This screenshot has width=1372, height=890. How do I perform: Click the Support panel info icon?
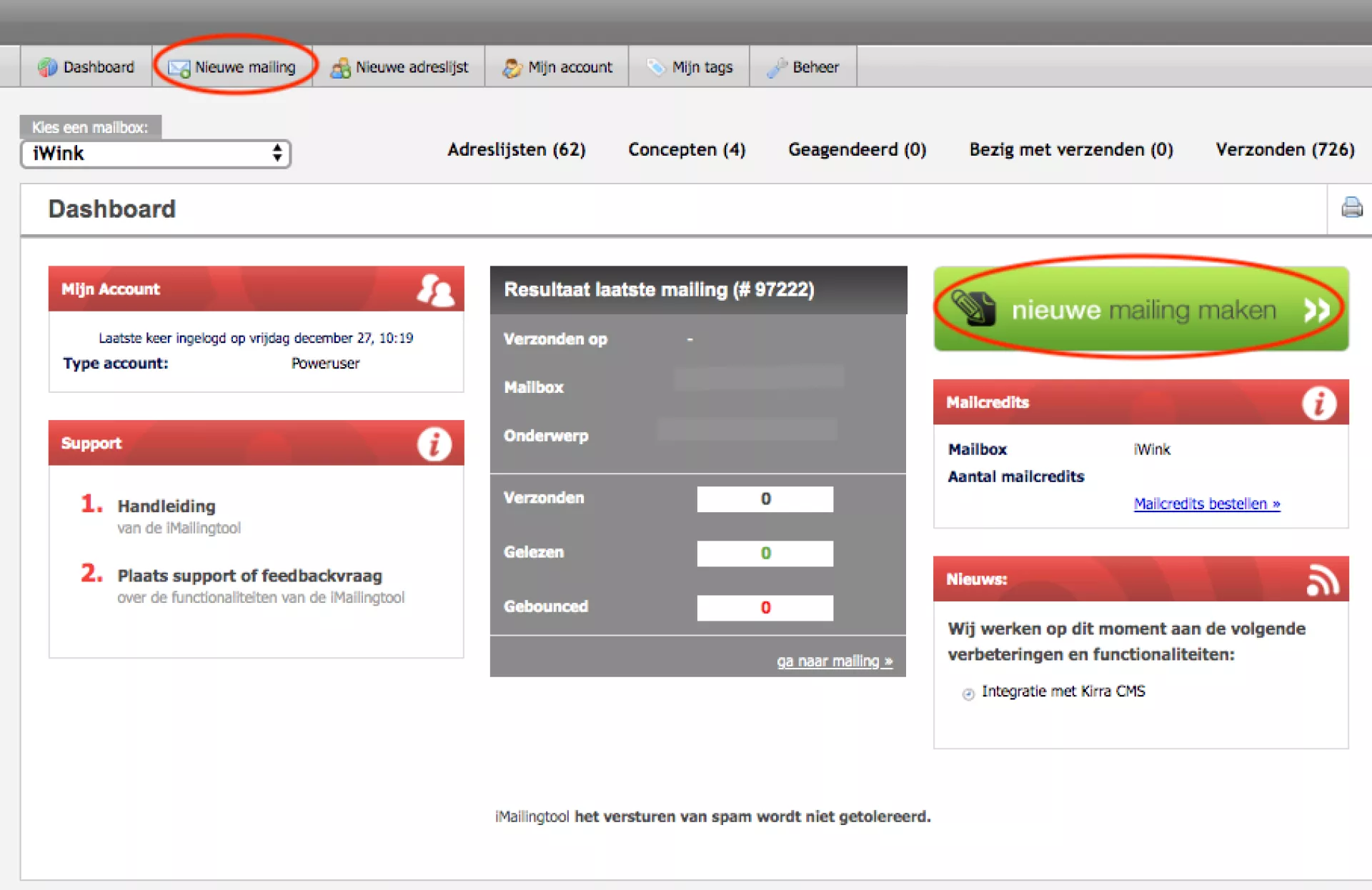434,444
